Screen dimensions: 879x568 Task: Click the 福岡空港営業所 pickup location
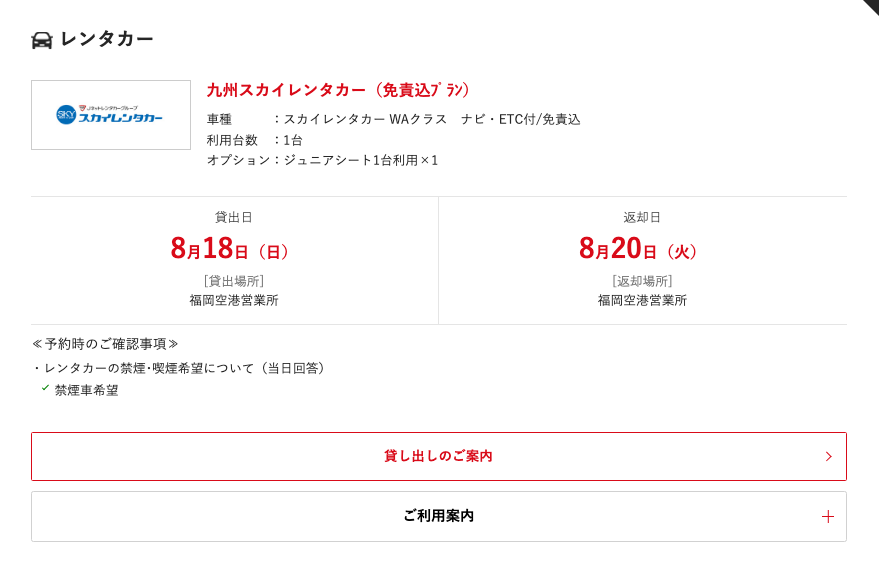(x=234, y=301)
